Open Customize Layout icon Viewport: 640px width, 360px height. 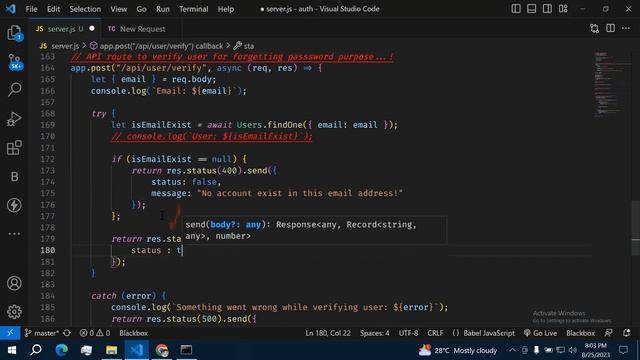563,9
